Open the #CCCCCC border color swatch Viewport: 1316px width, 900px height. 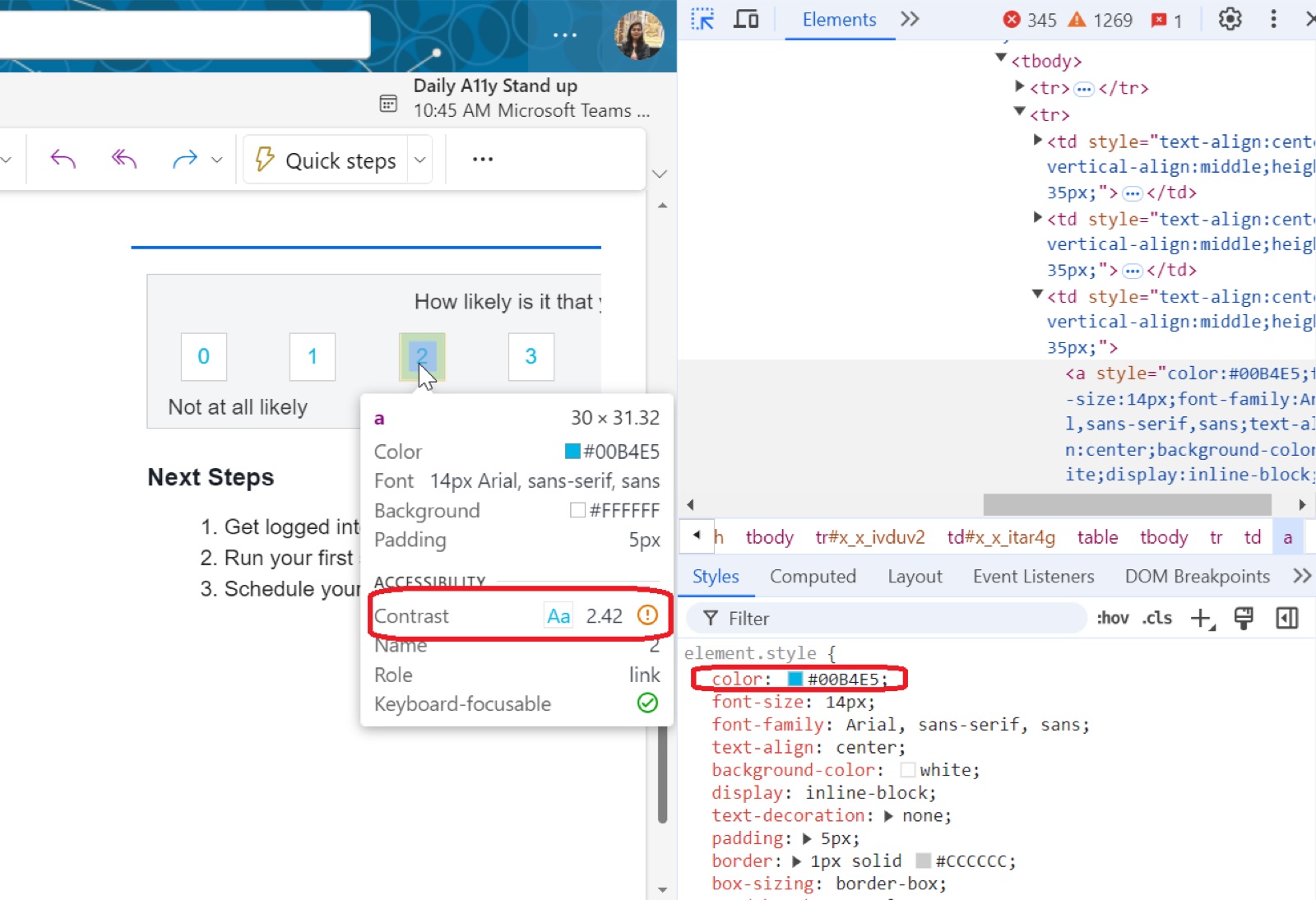click(x=923, y=861)
